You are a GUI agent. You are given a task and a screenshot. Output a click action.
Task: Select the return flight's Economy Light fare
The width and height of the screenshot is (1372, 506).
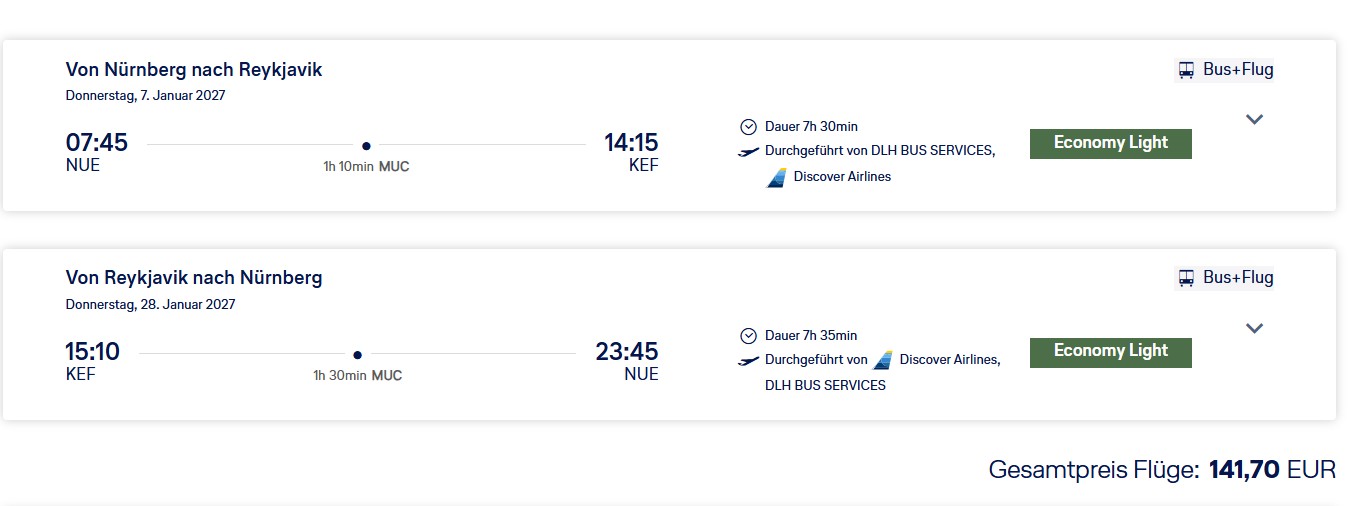[x=1110, y=351]
